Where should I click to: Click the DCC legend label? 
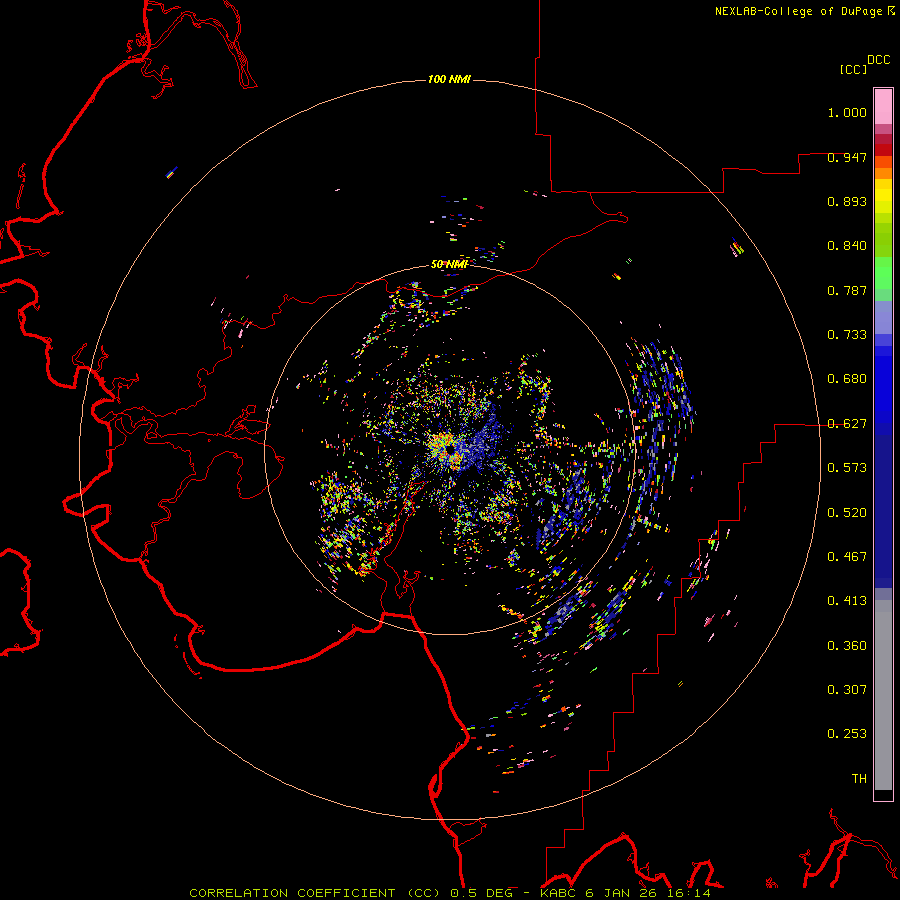pyautogui.click(x=879, y=60)
